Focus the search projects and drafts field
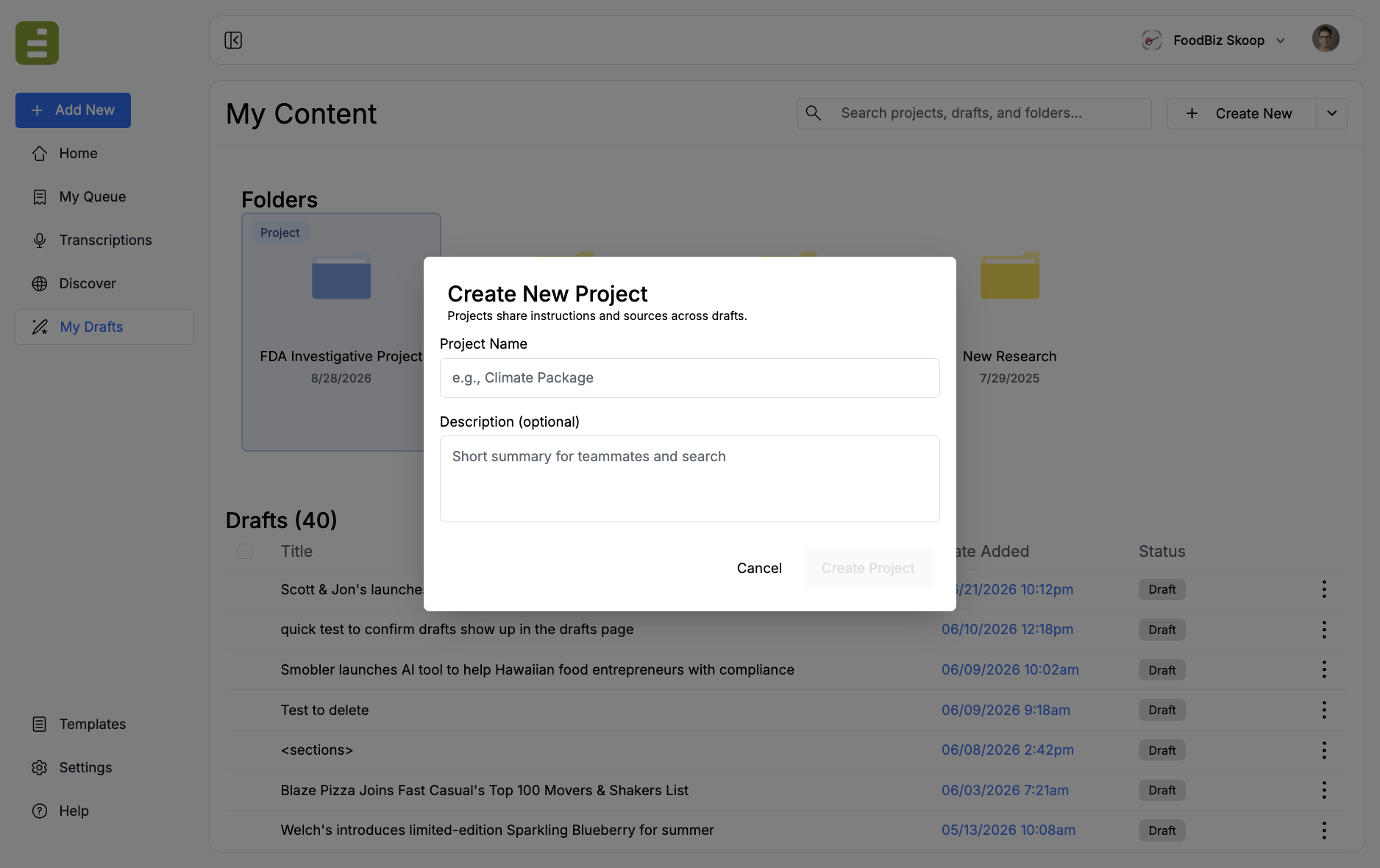 coord(974,113)
